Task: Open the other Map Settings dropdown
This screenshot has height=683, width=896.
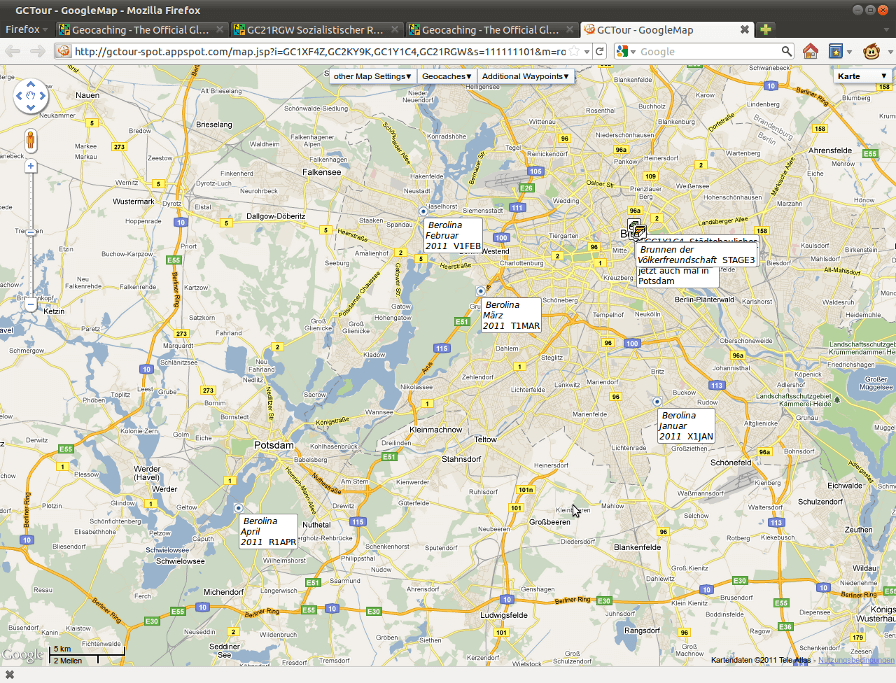Action: [372, 76]
